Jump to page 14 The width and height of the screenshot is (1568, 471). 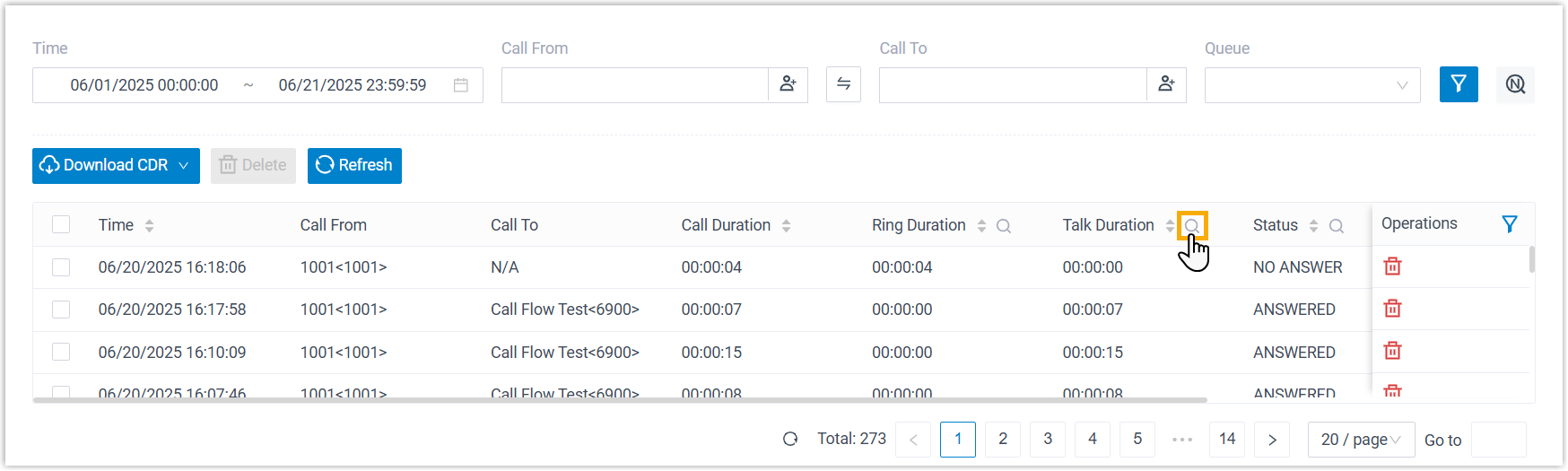point(1226,440)
